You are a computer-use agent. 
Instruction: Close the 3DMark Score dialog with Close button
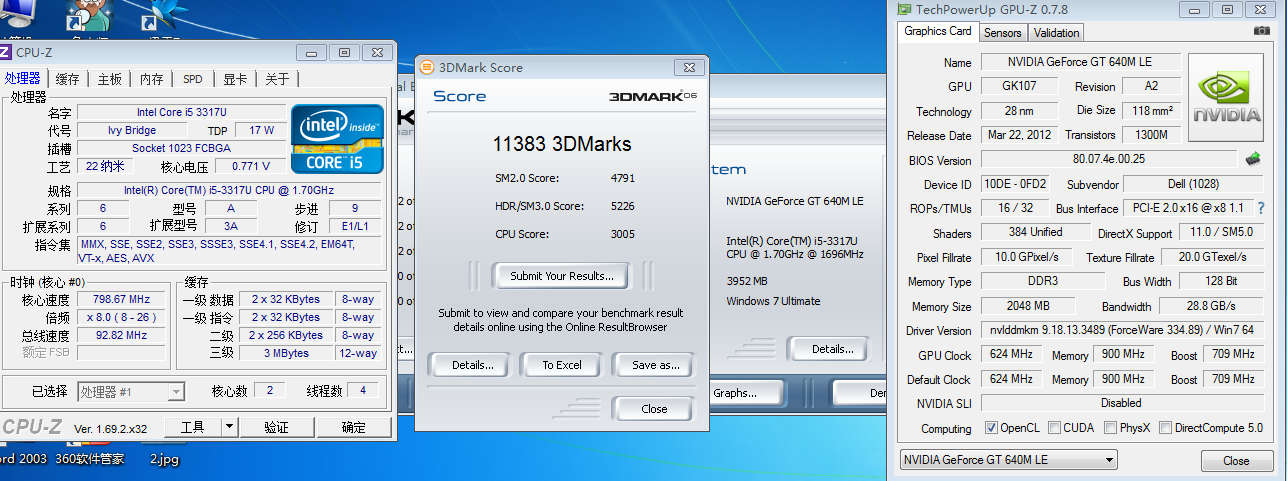tap(653, 409)
